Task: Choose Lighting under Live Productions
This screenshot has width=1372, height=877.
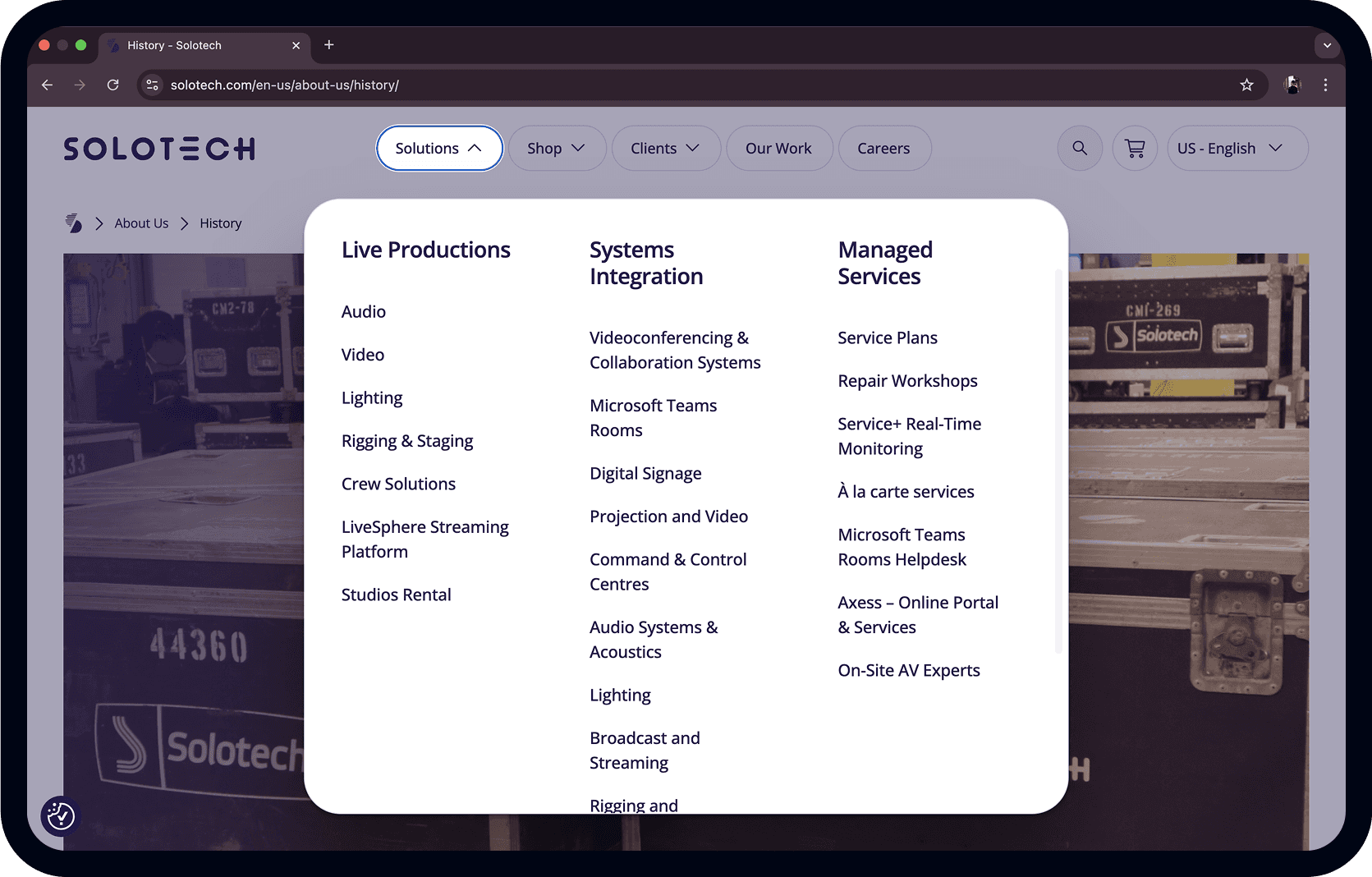Action: pos(372,398)
